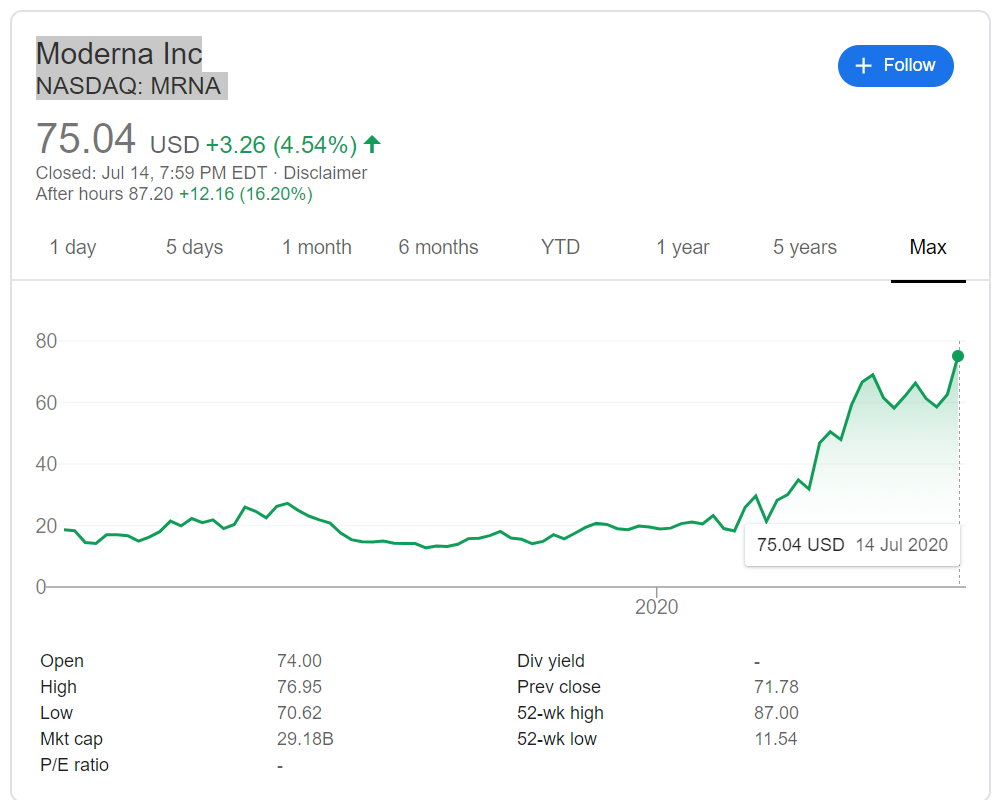Click the P/E ratio label
999x800 pixels.
click(74, 764)
